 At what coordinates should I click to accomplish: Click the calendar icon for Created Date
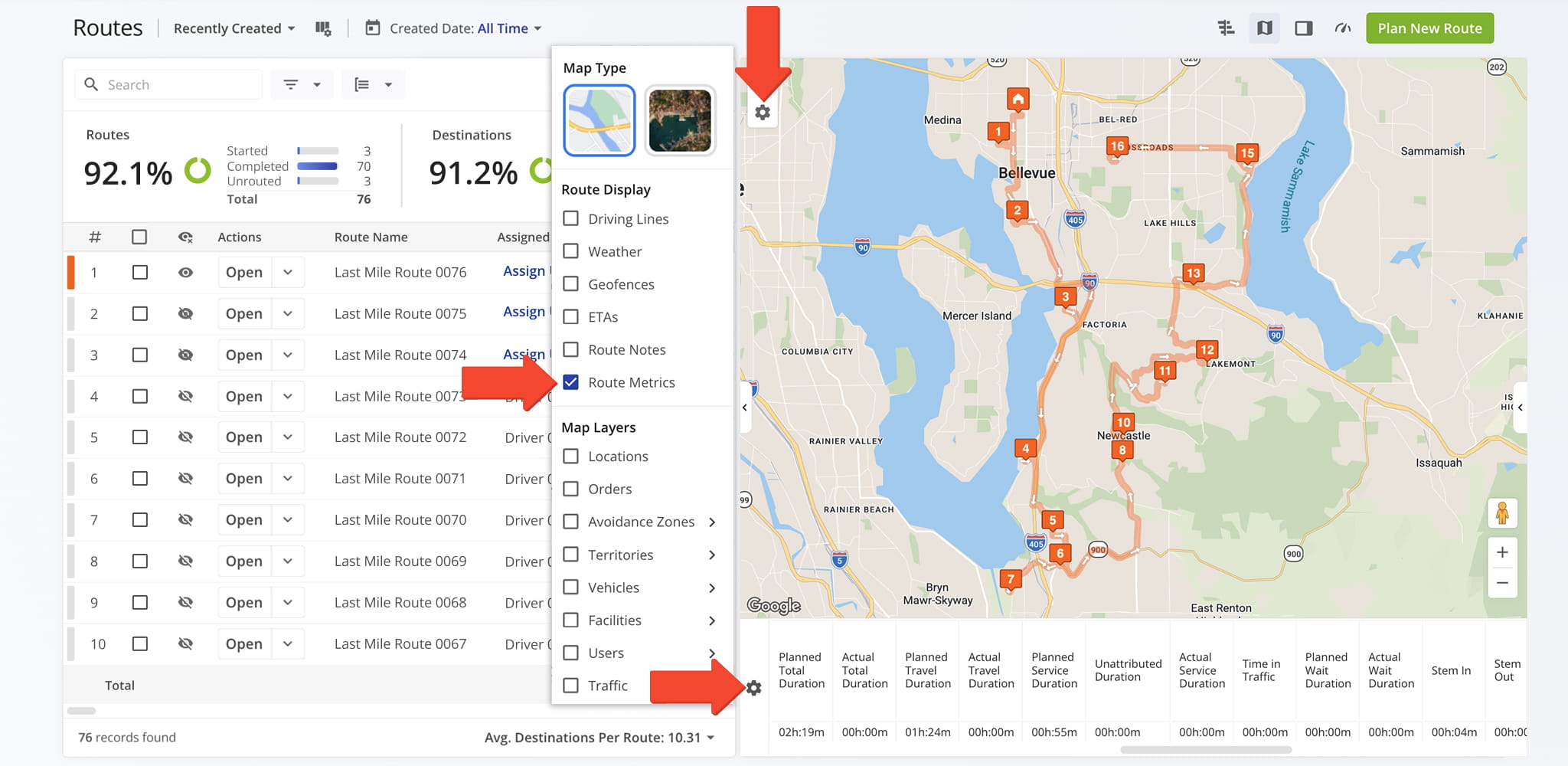[x=373, y=28]
